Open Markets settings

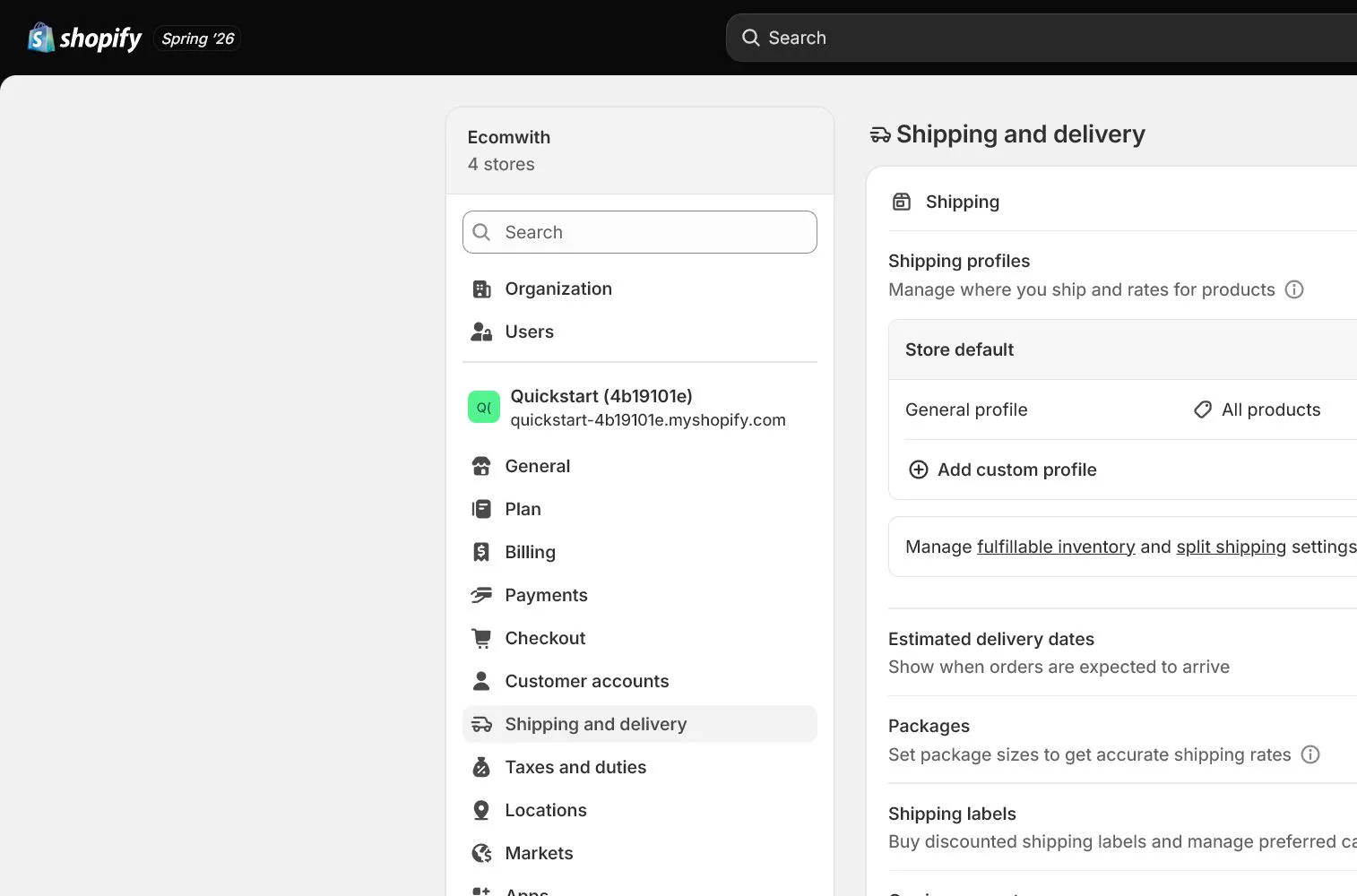coord(640,853)
